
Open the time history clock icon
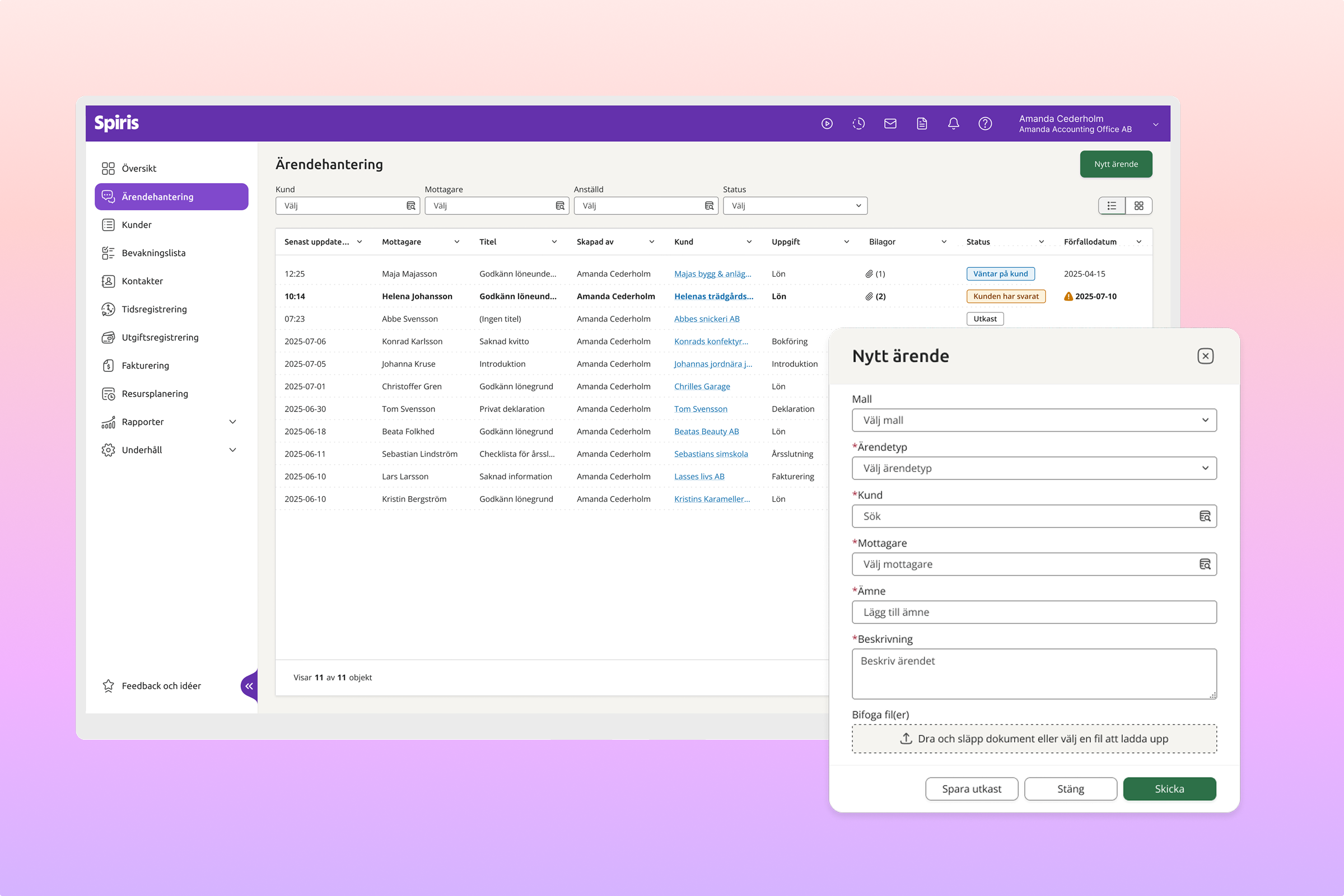[858, 123]
